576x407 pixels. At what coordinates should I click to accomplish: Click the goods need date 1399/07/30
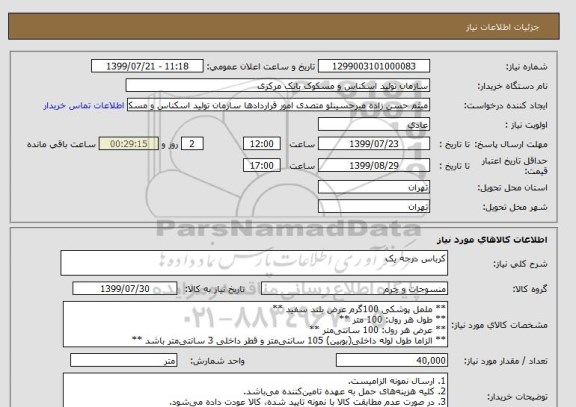[125, 289]
